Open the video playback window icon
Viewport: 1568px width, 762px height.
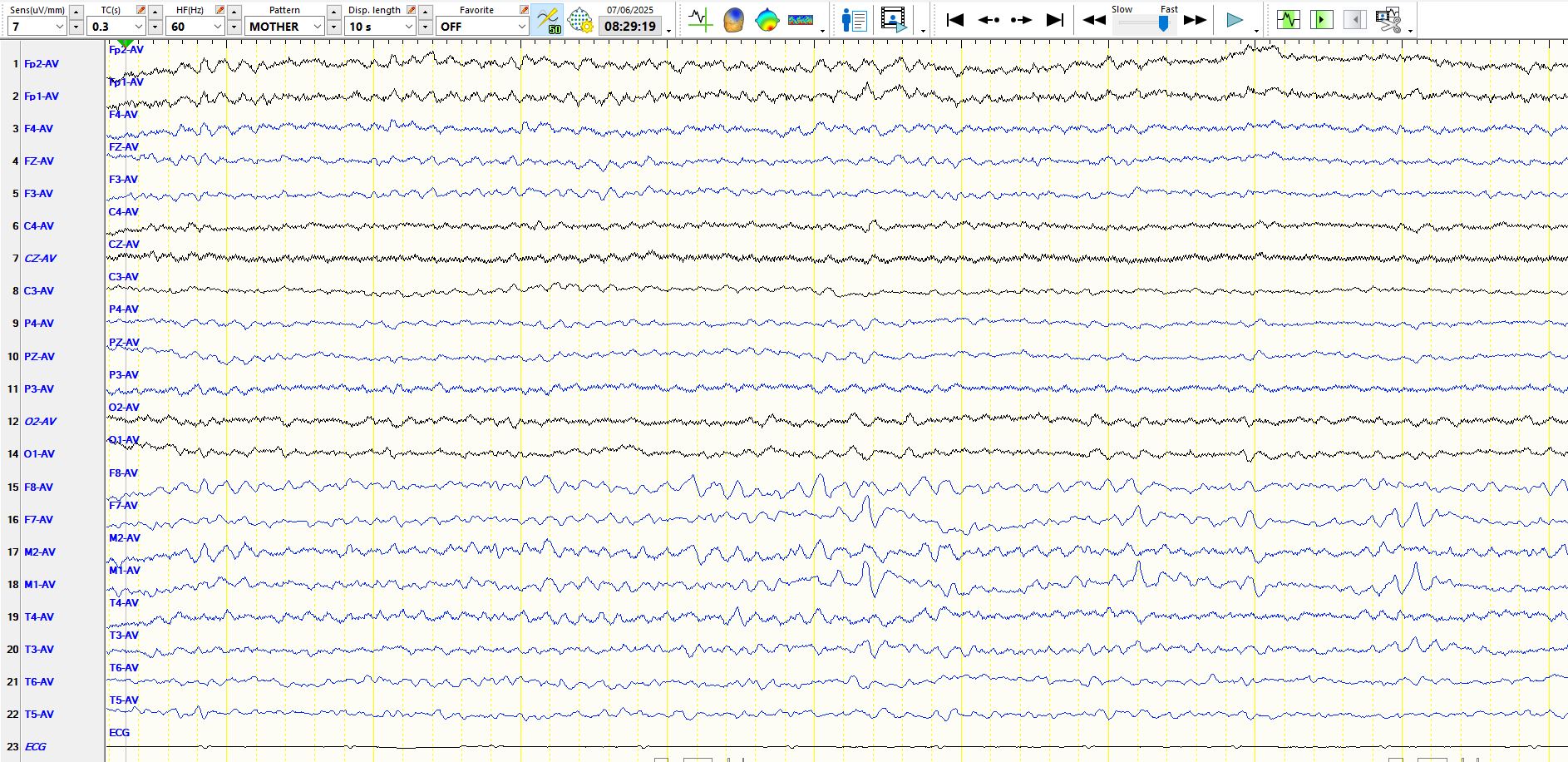click(894, 19)
